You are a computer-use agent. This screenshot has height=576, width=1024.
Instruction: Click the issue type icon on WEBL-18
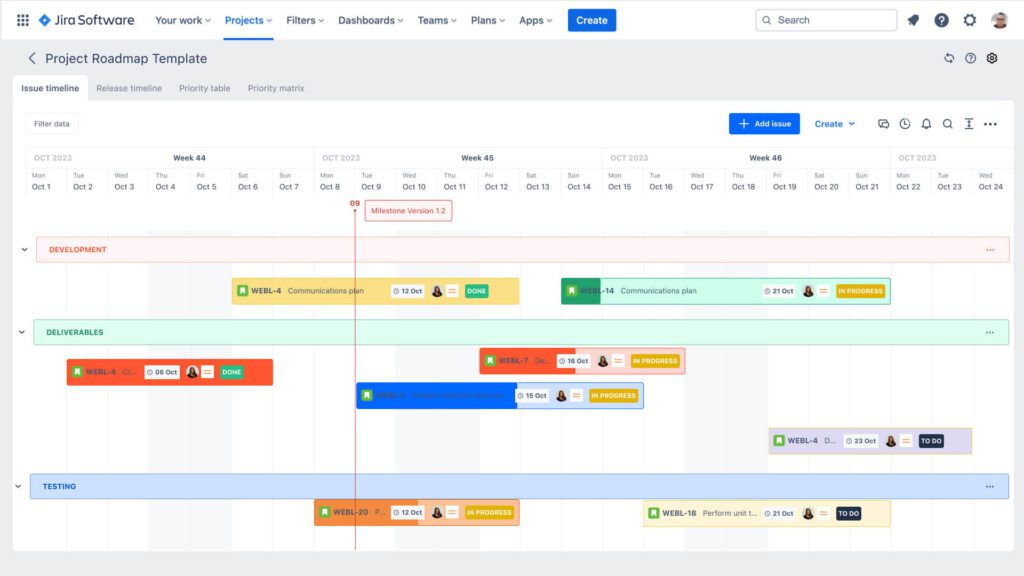point(654,513)
